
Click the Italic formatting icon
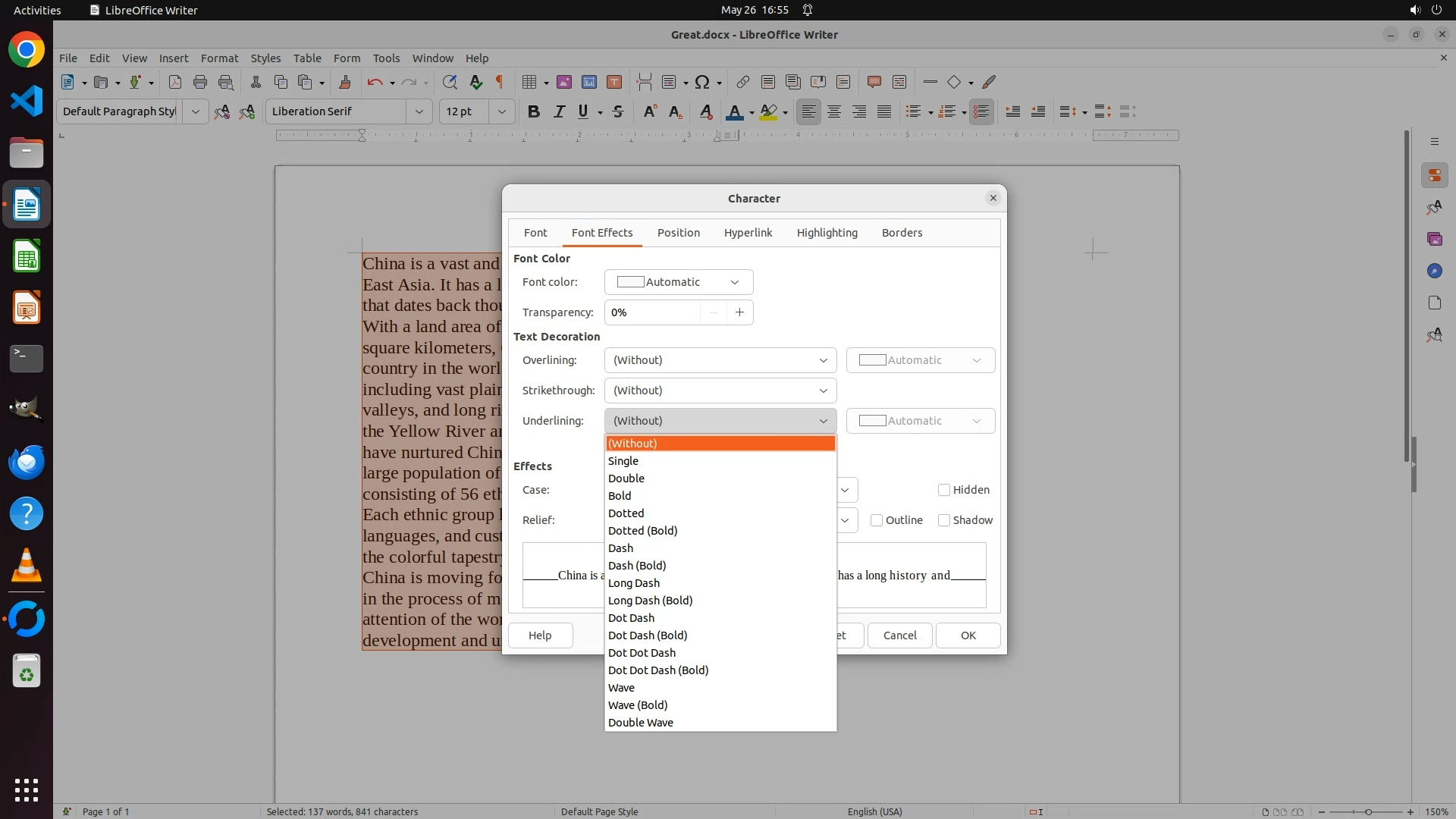pyautogui.click(x=559, y=111)
